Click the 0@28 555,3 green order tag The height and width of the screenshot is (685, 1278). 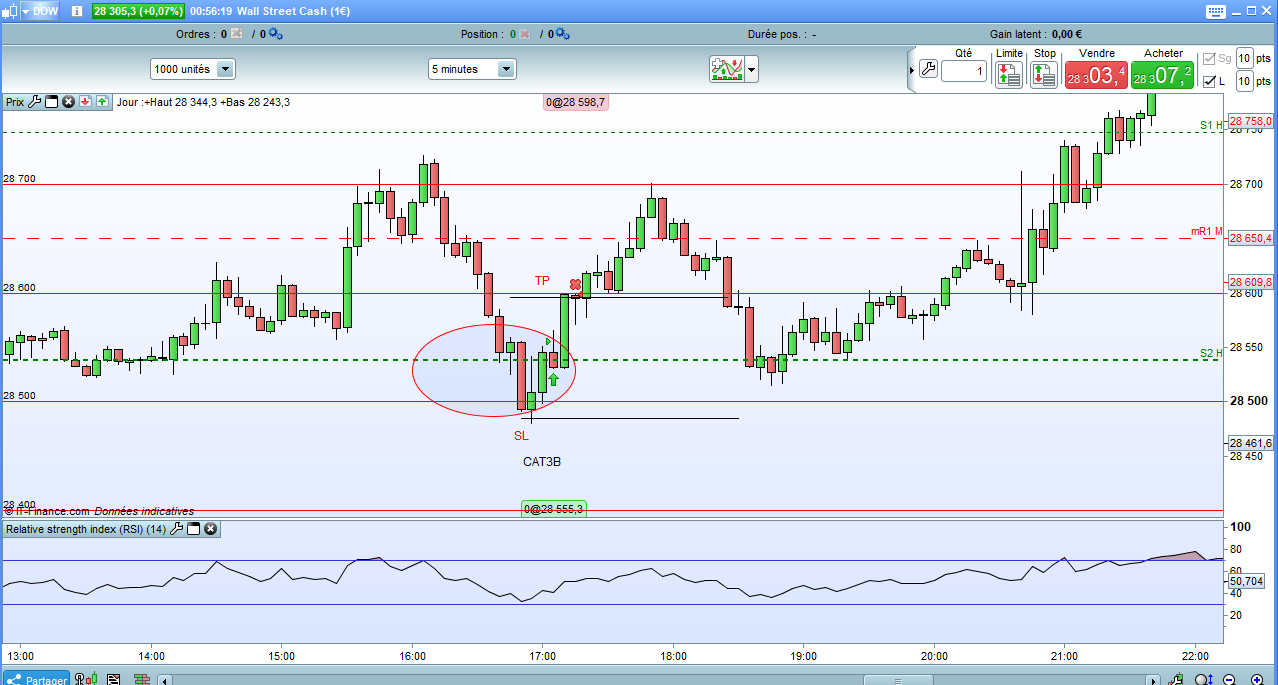[553, 509]
